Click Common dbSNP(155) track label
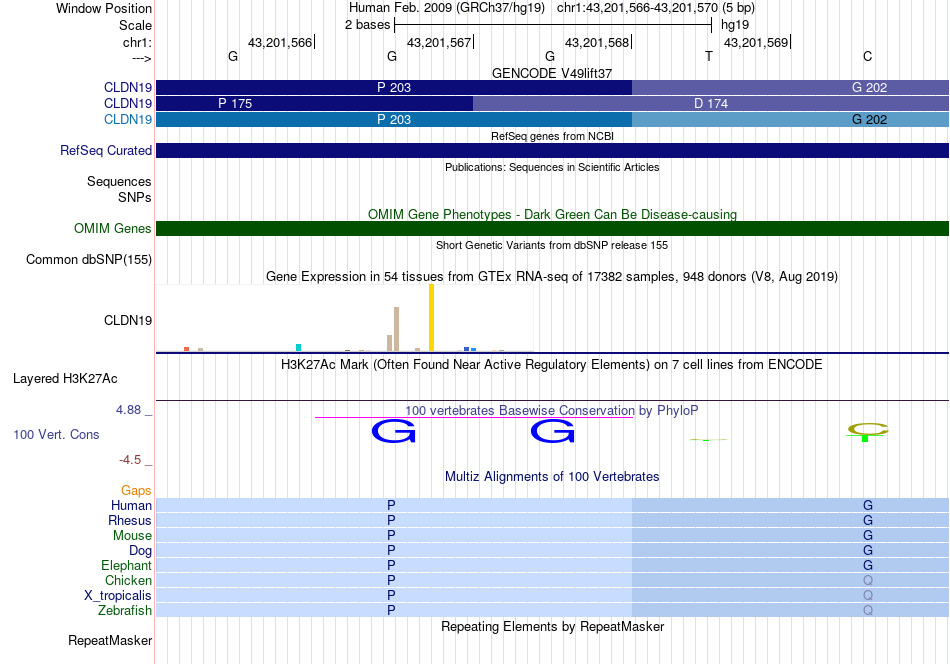The width and height of the screenshot is (950, 664). click(x=89, y=259)
